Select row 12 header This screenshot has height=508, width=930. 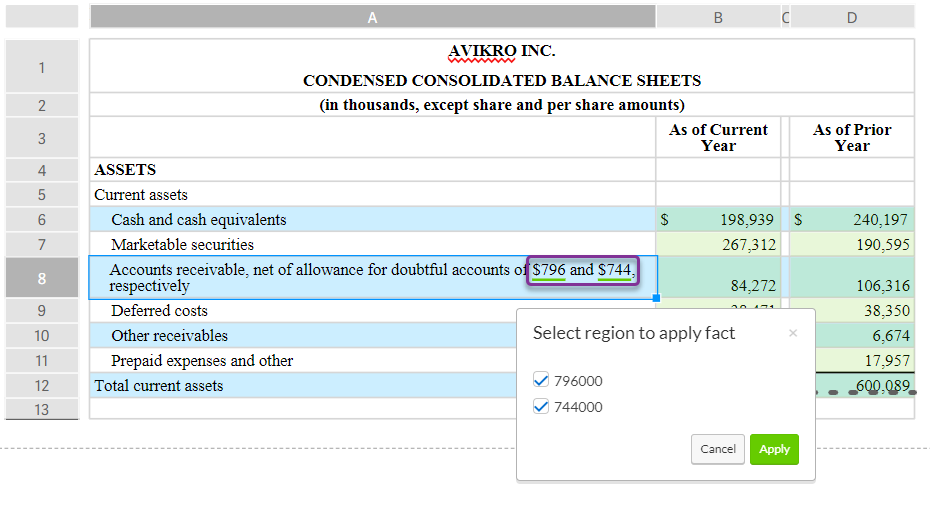point(42,385)
